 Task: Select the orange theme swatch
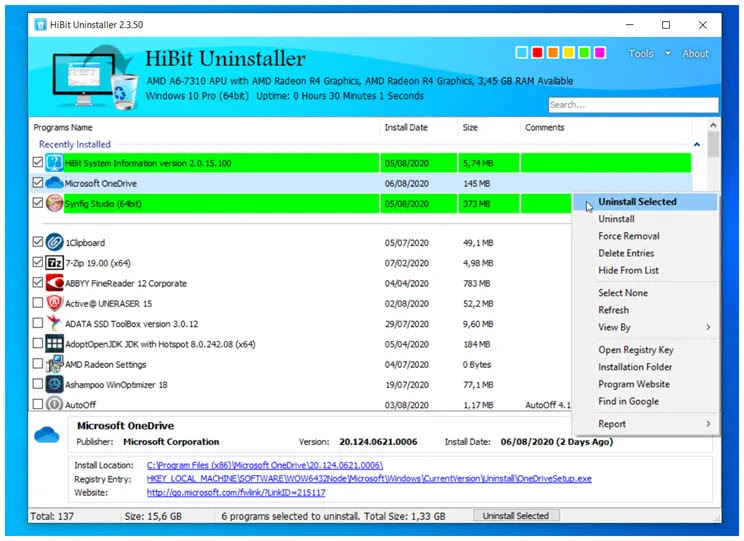coord(553,52)
